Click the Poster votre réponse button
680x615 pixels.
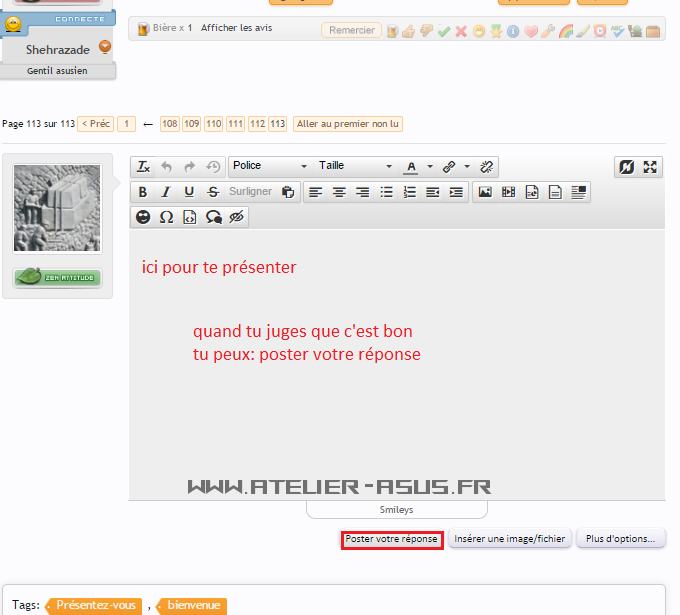pyautogui.click(x=392, y=539)
